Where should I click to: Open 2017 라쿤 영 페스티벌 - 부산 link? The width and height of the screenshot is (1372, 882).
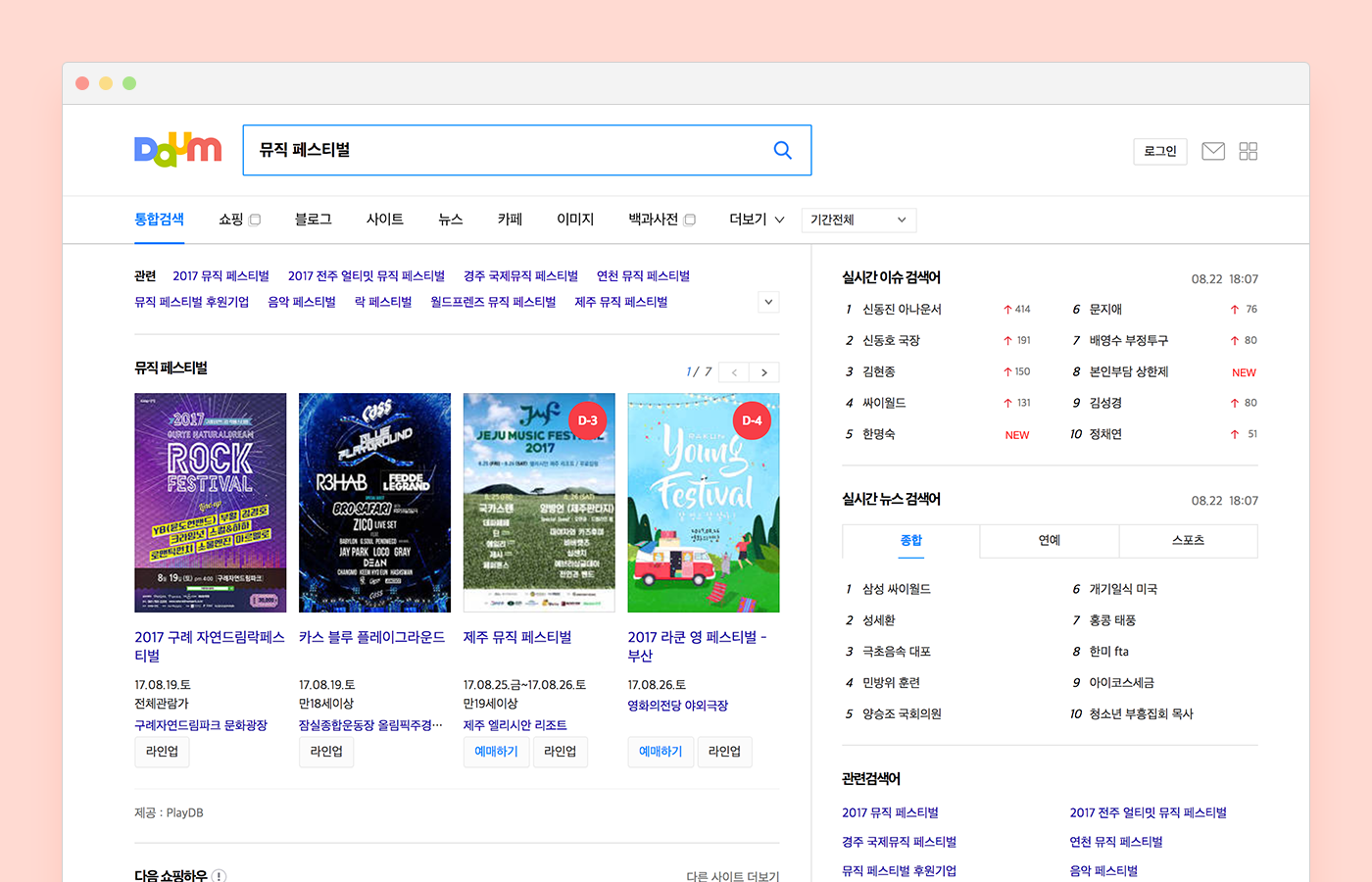[698, 647]
